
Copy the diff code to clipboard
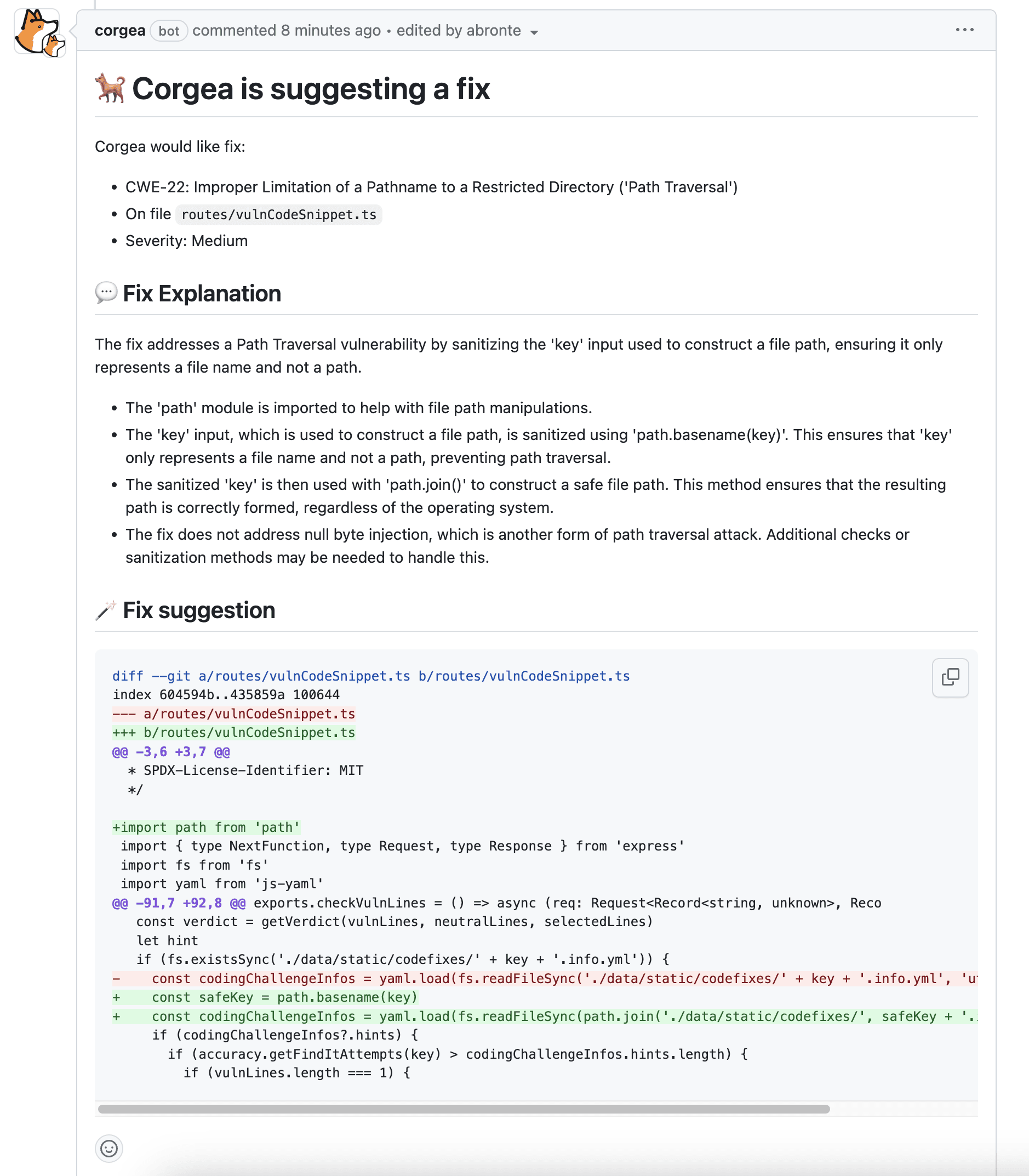(950, 677)
